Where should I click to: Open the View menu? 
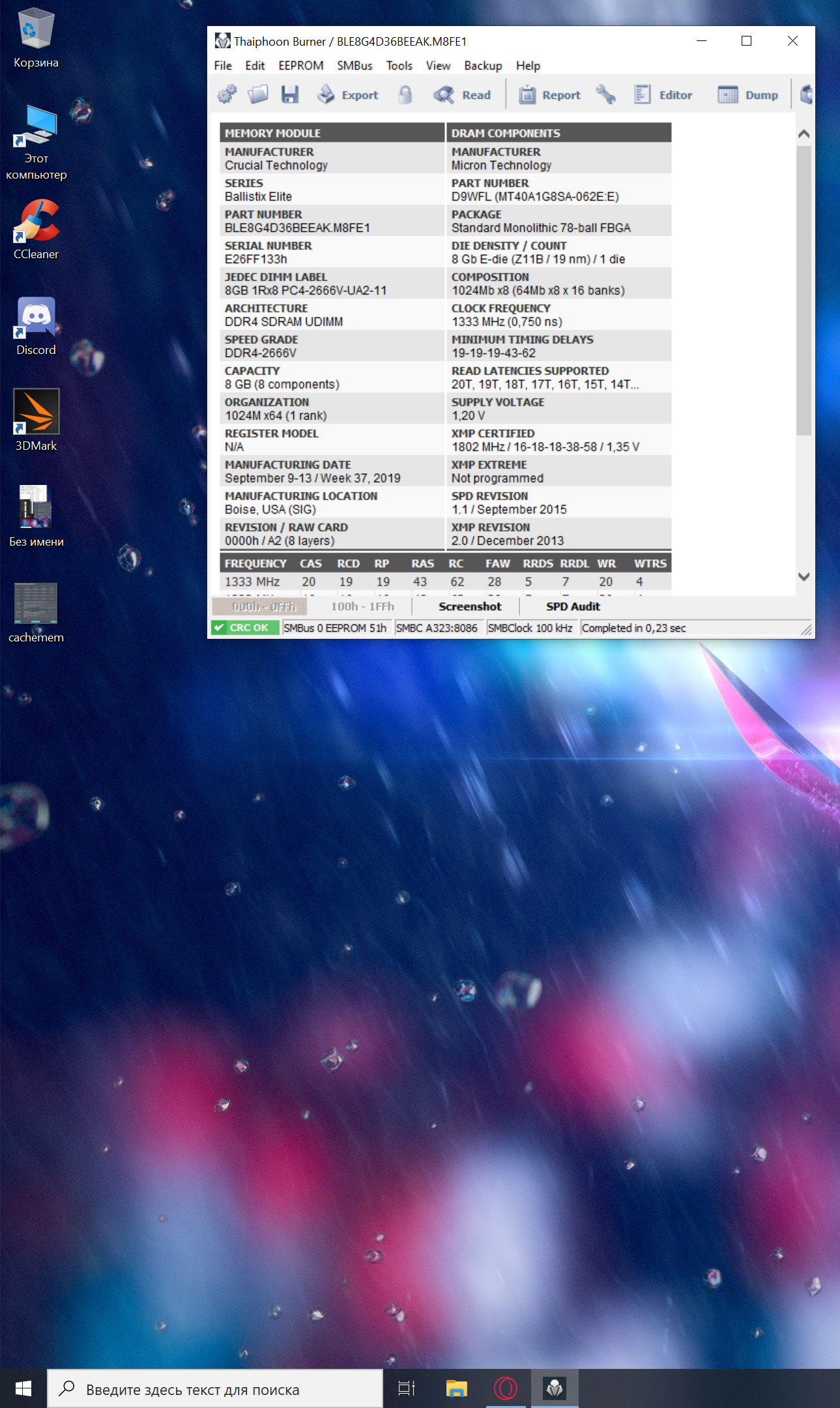click(x=439, y=66)
